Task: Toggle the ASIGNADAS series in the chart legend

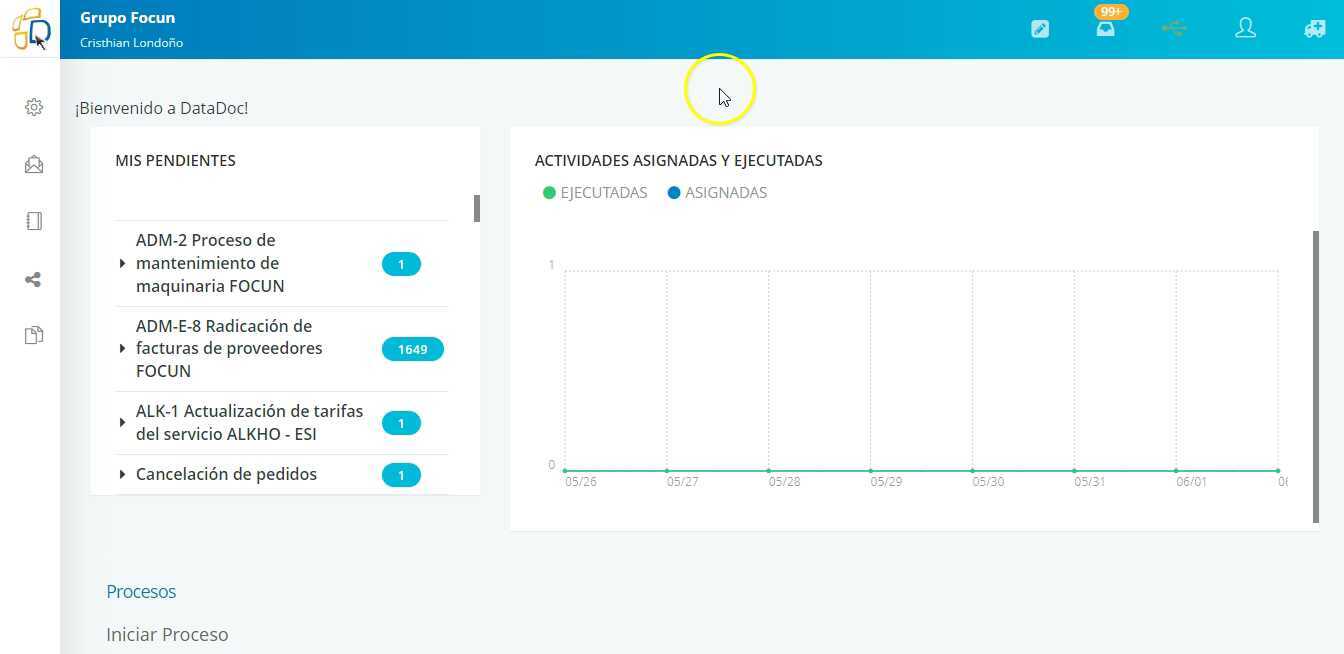Action: 717,192
